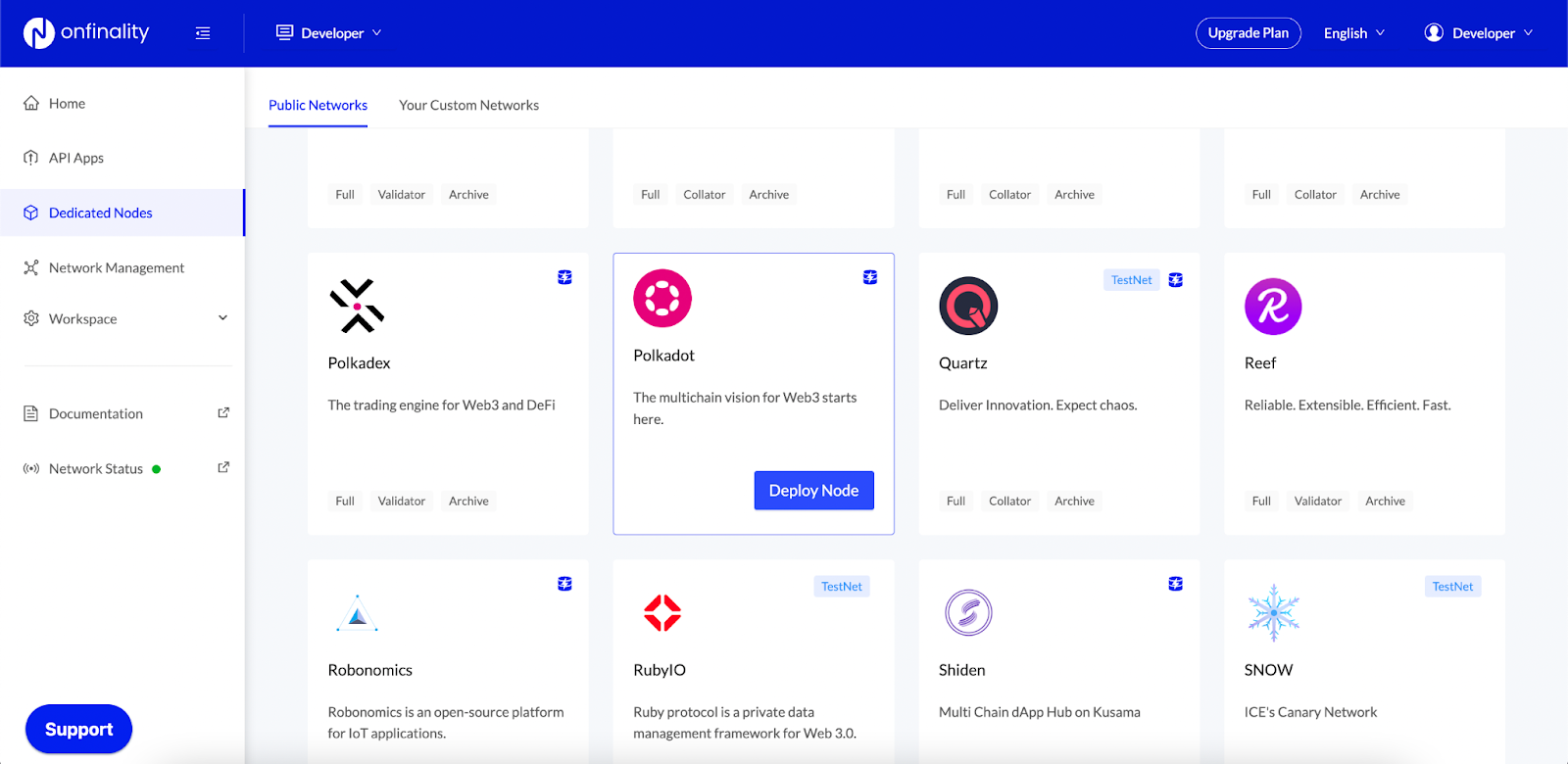
Task: Click the TestNet tag on SNOW card
Action: (x=1452, y=587)
